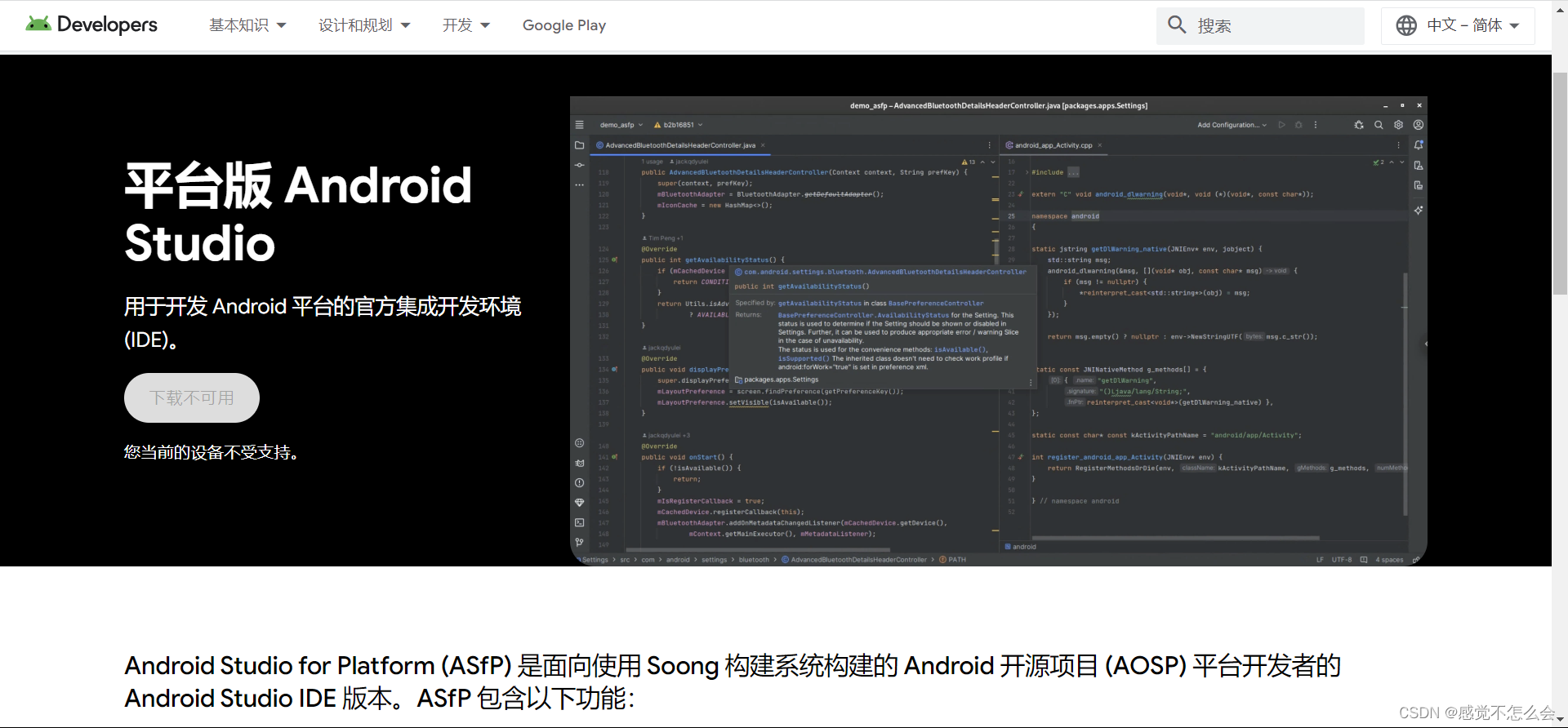Screen dimensions: 1568x728
Task: Open the right editor tab options dots
Action: click(x=1398, y=145)
